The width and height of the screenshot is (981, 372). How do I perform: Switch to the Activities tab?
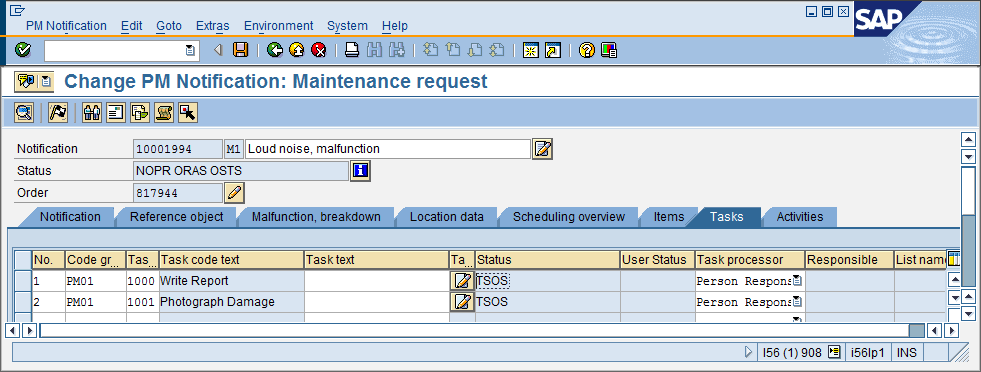pos(800,217)
